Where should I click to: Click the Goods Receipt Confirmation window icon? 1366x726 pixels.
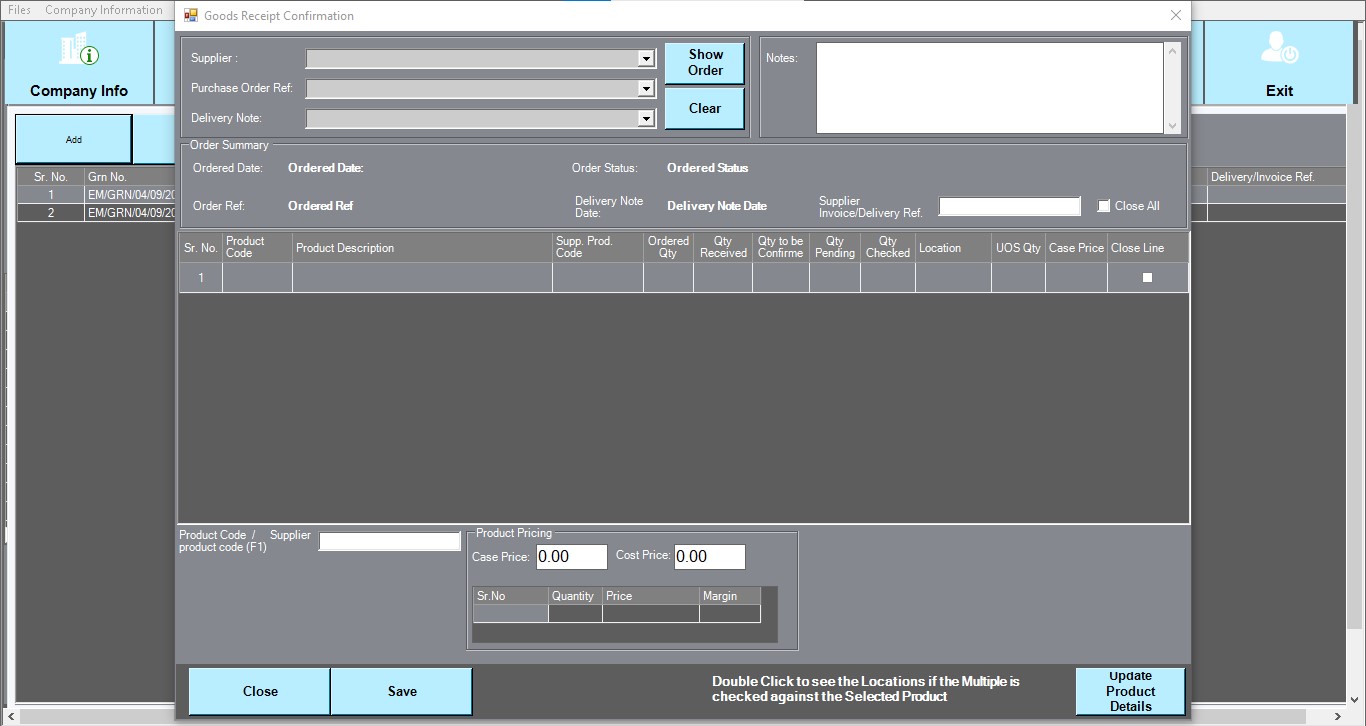tap(191, 16)
